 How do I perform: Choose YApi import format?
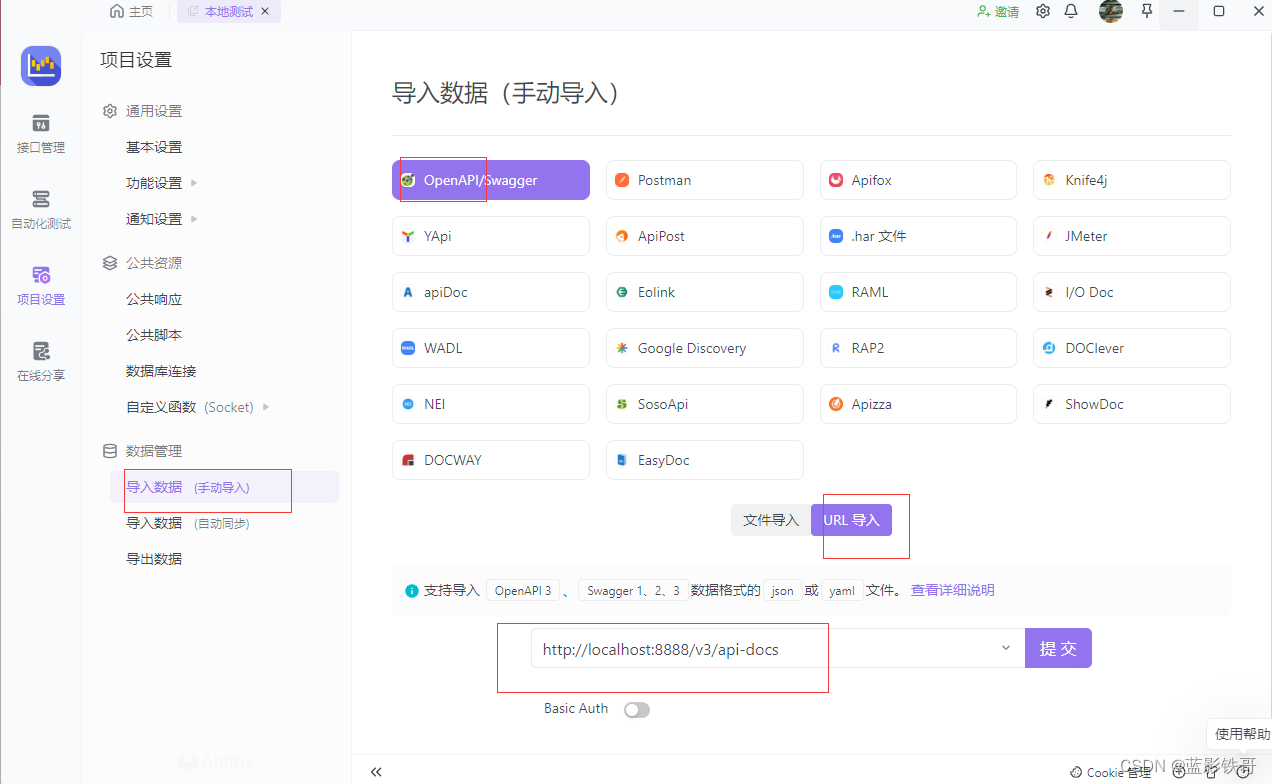[491, 236]
